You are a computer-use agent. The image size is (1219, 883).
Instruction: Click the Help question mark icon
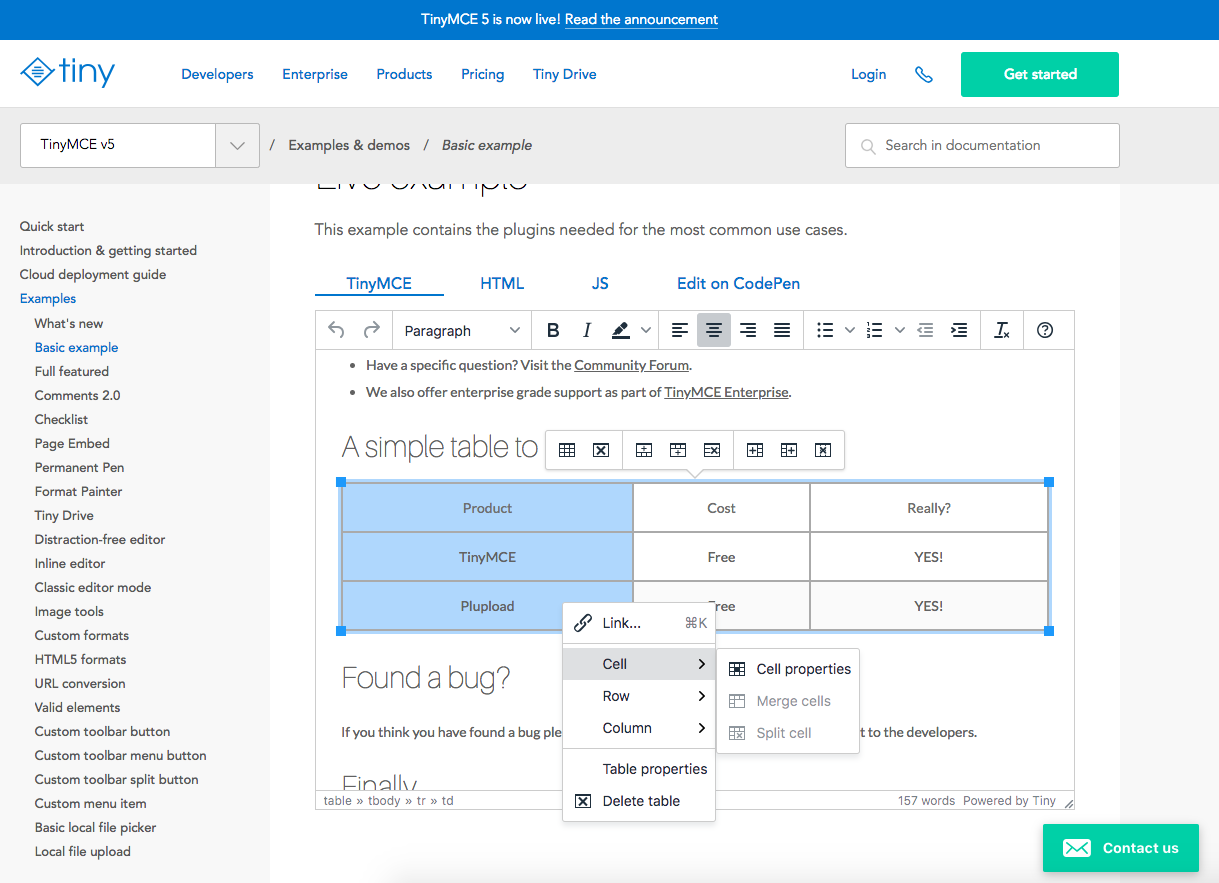(x=1047, y=330)
